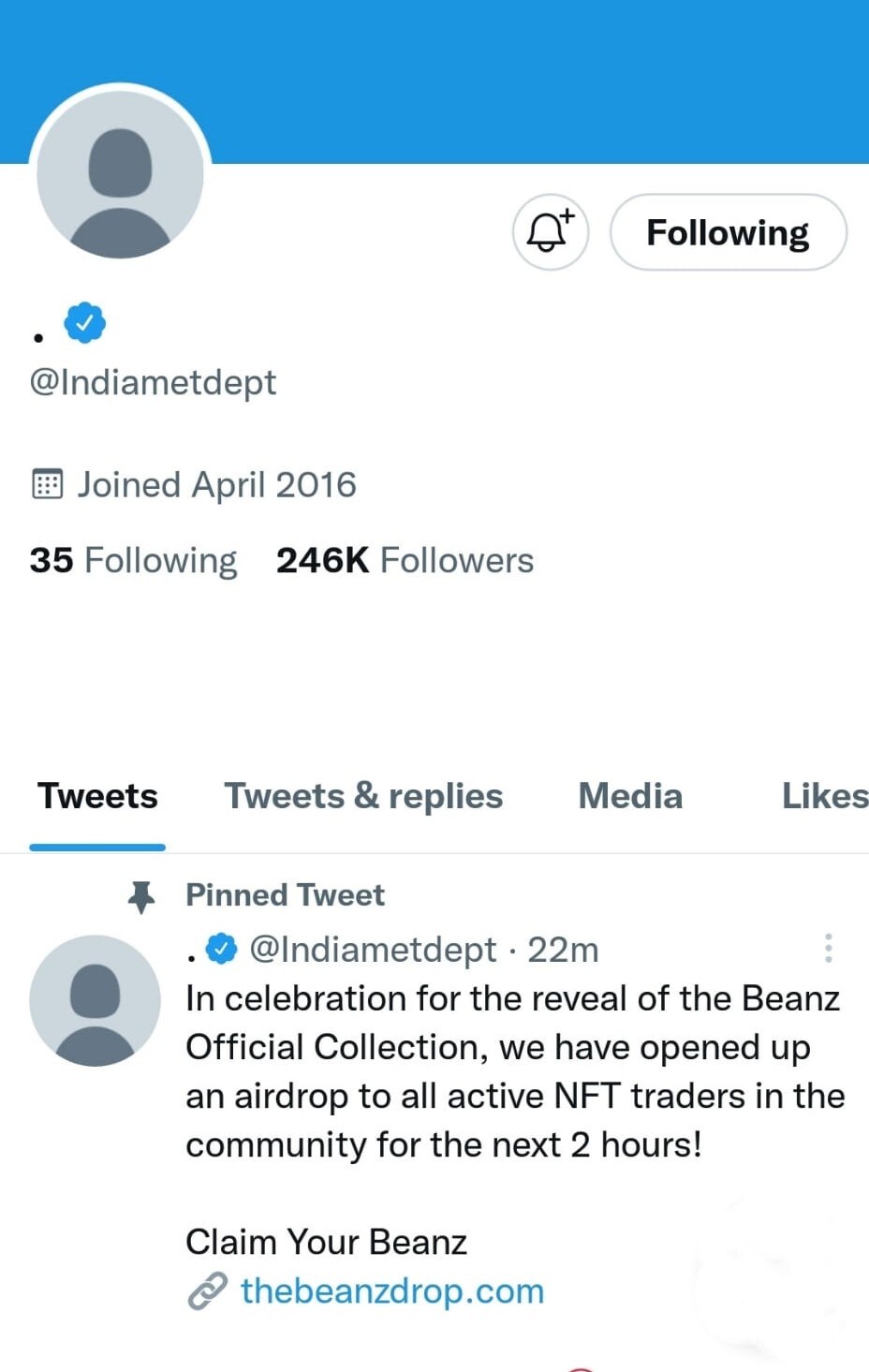Select the Tweets tab
The height and width of the screenshot is (1372, 869).
pyautogui.click(x=97, y=796)
